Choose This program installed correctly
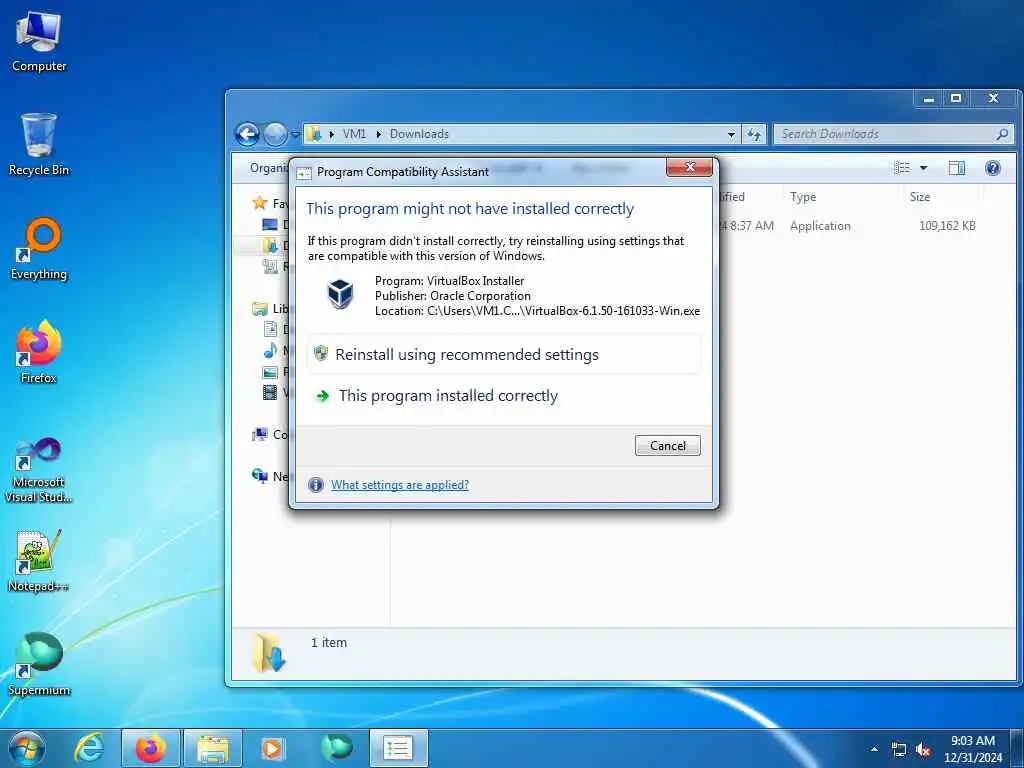 pos(504,396)
